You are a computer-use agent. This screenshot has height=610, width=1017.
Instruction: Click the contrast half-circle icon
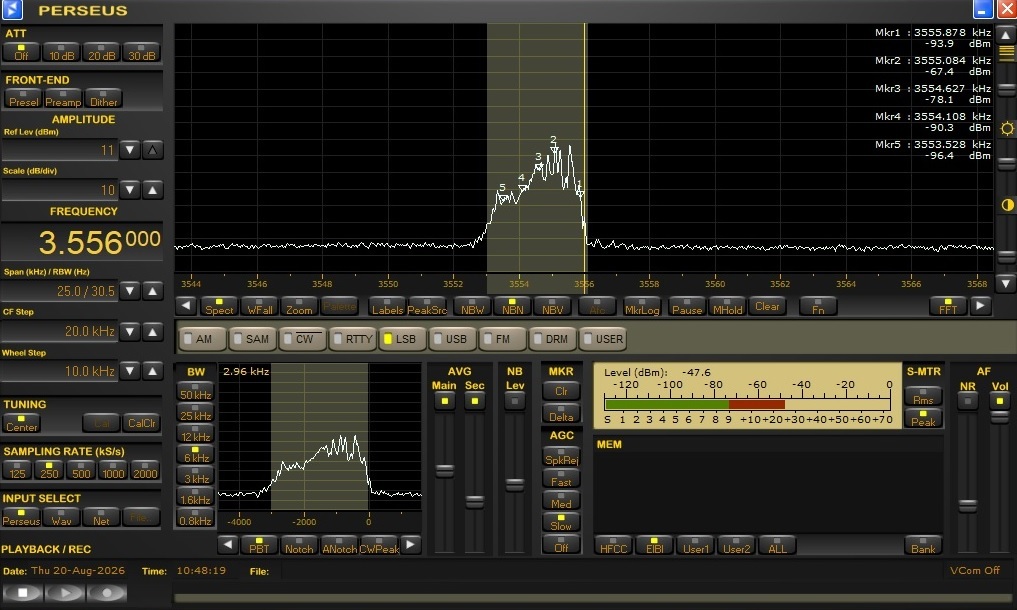[x=1007, y=205]
